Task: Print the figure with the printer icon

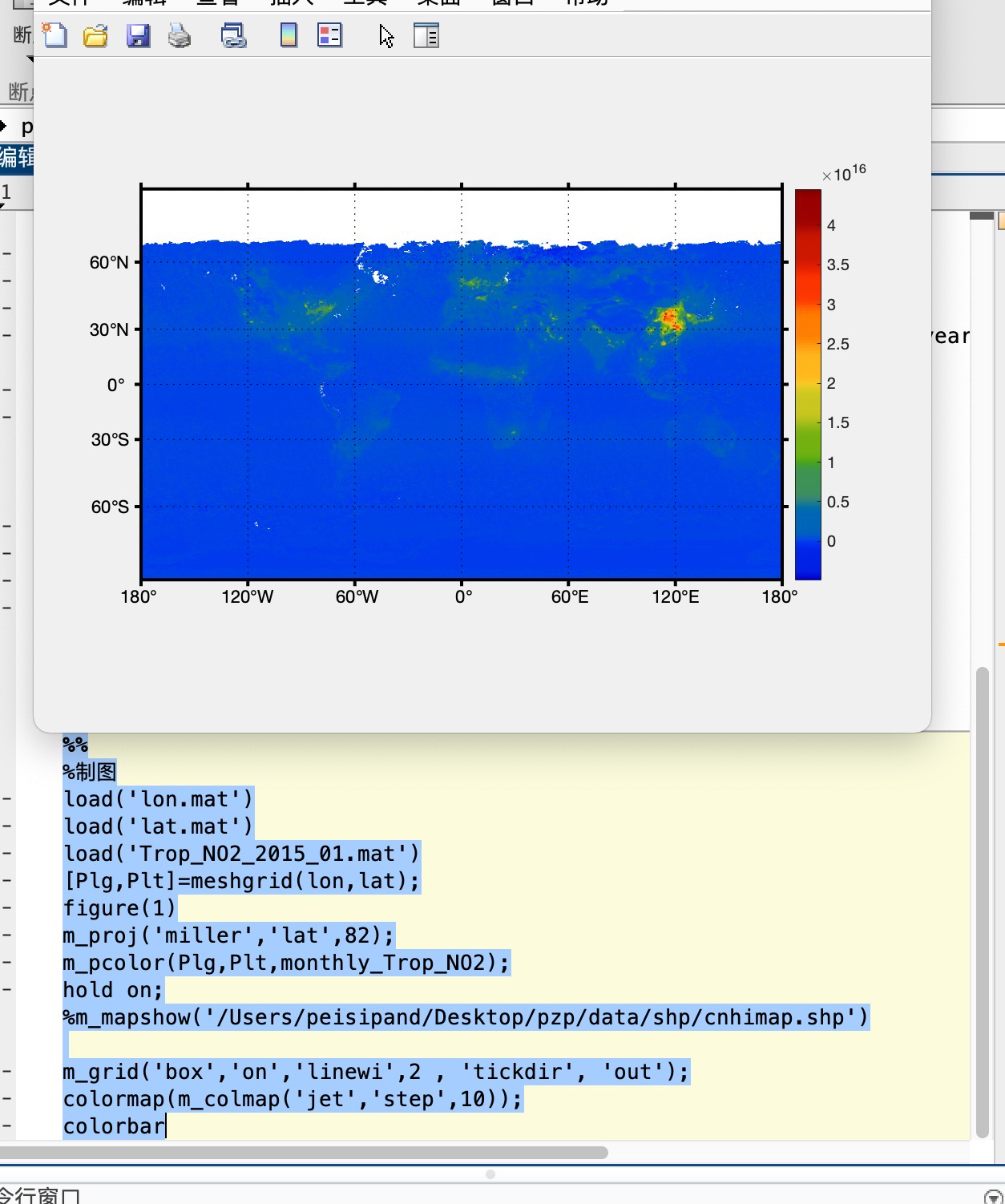Action: click(x=180, y=36)
